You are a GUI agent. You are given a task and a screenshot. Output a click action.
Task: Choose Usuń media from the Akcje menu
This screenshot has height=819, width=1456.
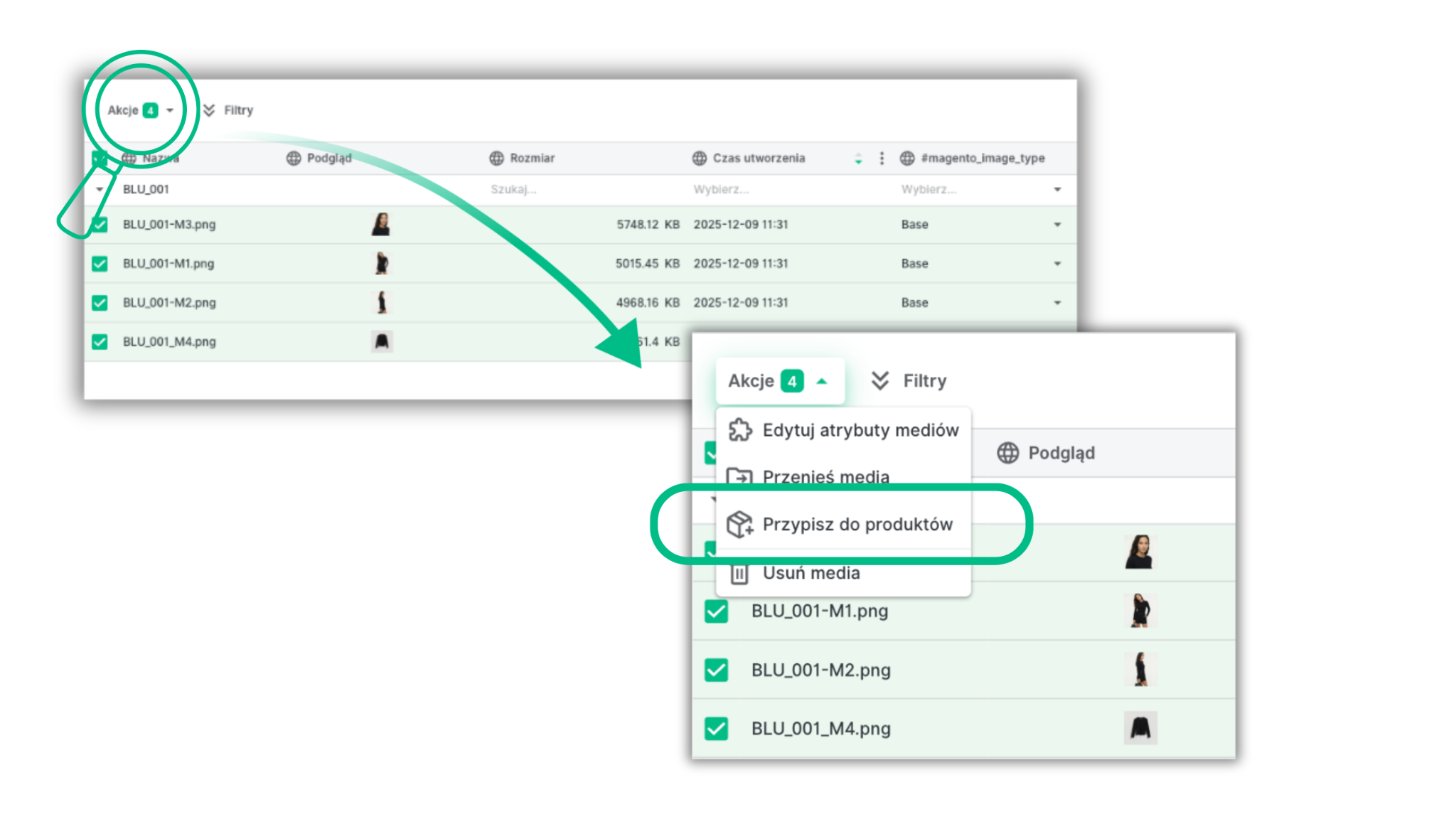pyautogui.click(x=810, y=573)
